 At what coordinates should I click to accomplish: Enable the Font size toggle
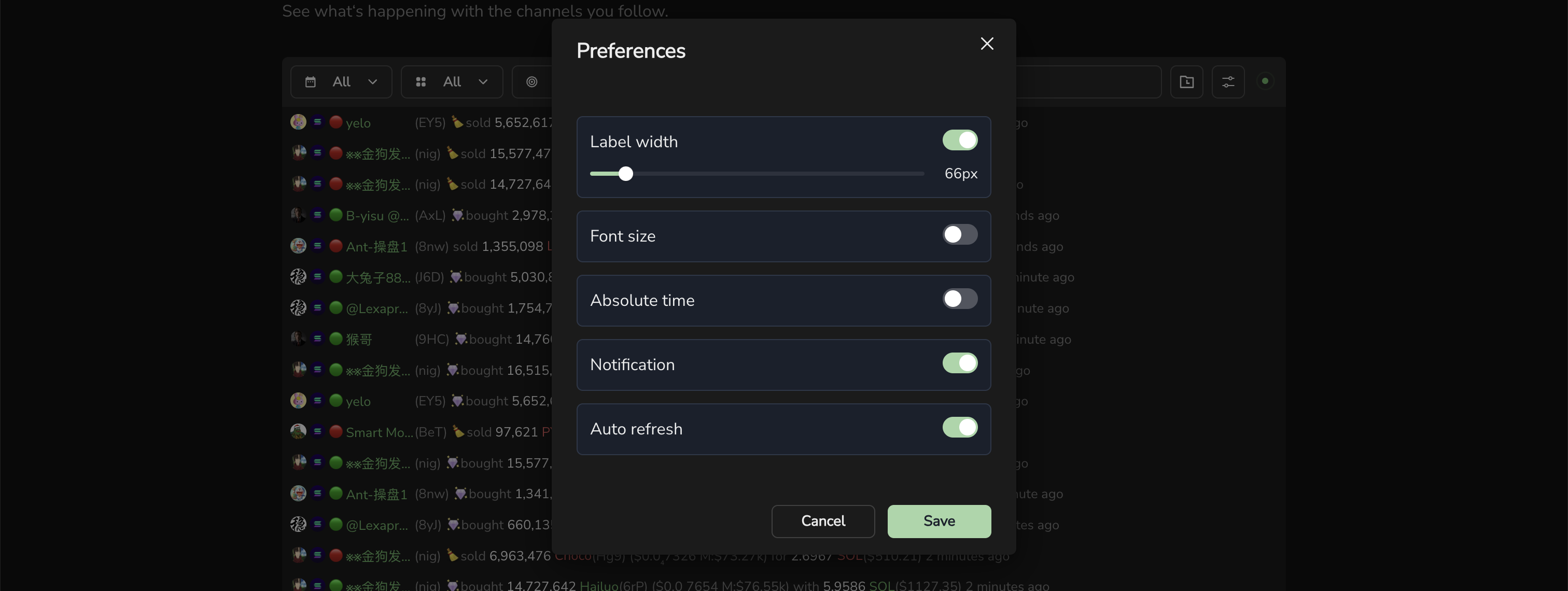tap(960, 235)
